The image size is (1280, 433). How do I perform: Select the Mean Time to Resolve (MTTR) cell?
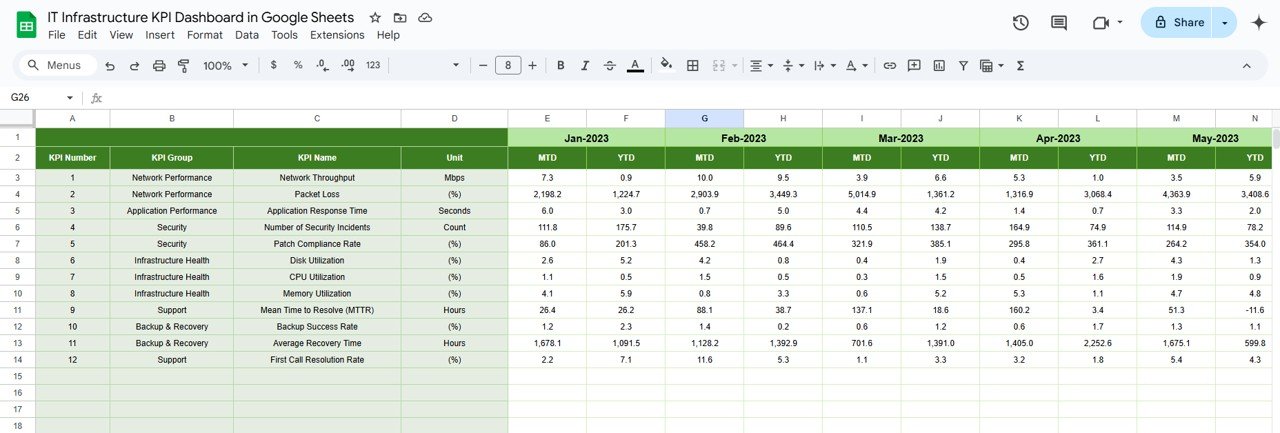tap(317, 310)
